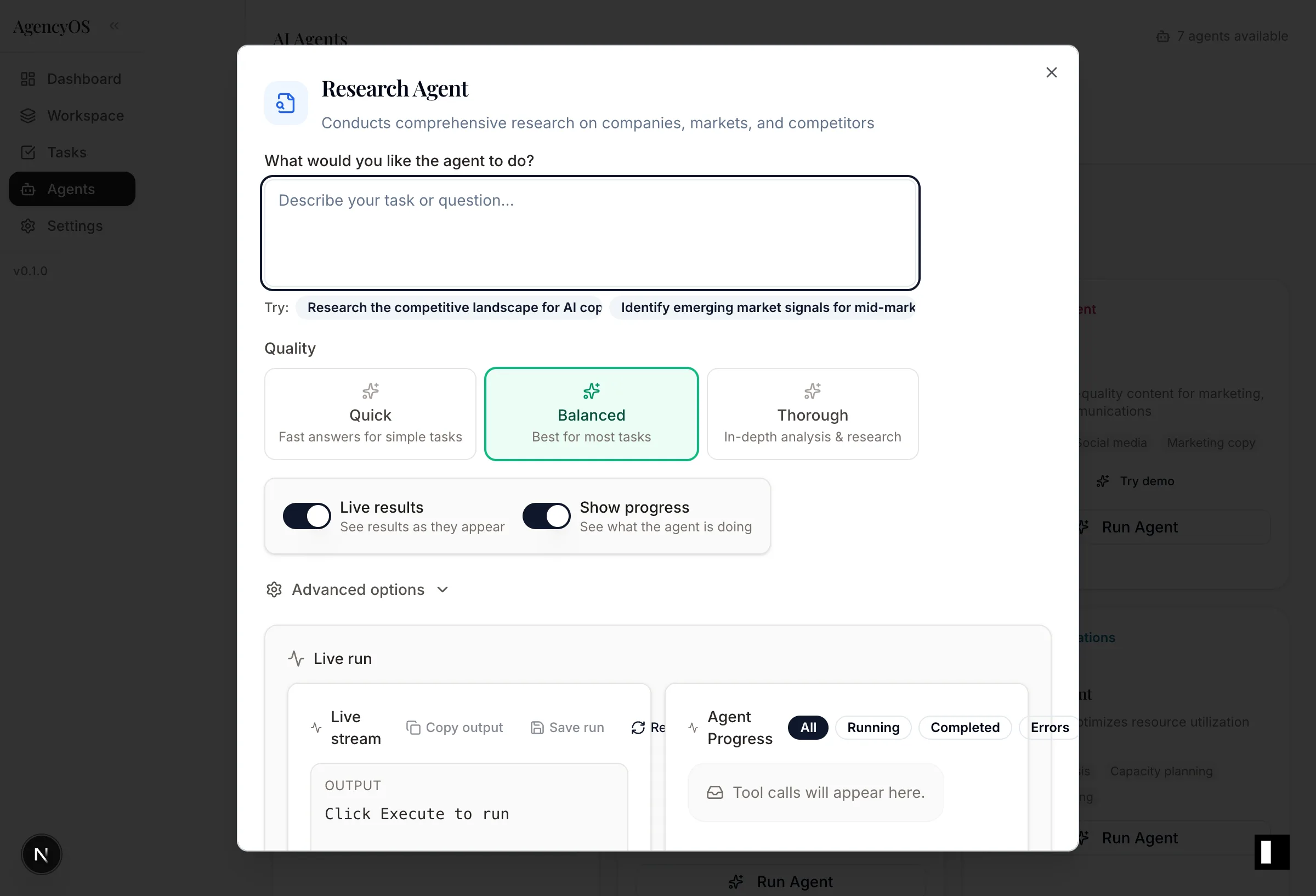Save the current run

point(567,727)
